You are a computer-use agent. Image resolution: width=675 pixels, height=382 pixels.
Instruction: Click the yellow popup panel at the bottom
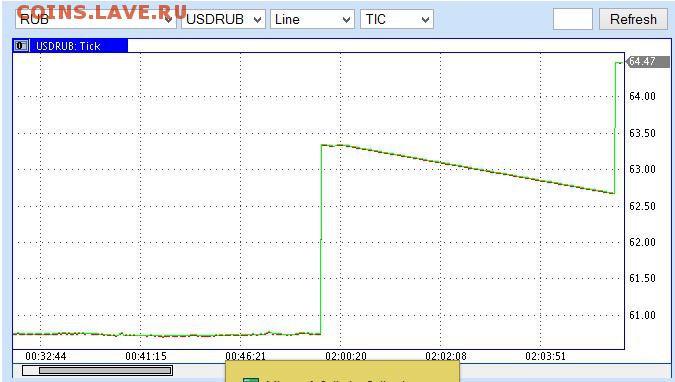coord(342,372)
